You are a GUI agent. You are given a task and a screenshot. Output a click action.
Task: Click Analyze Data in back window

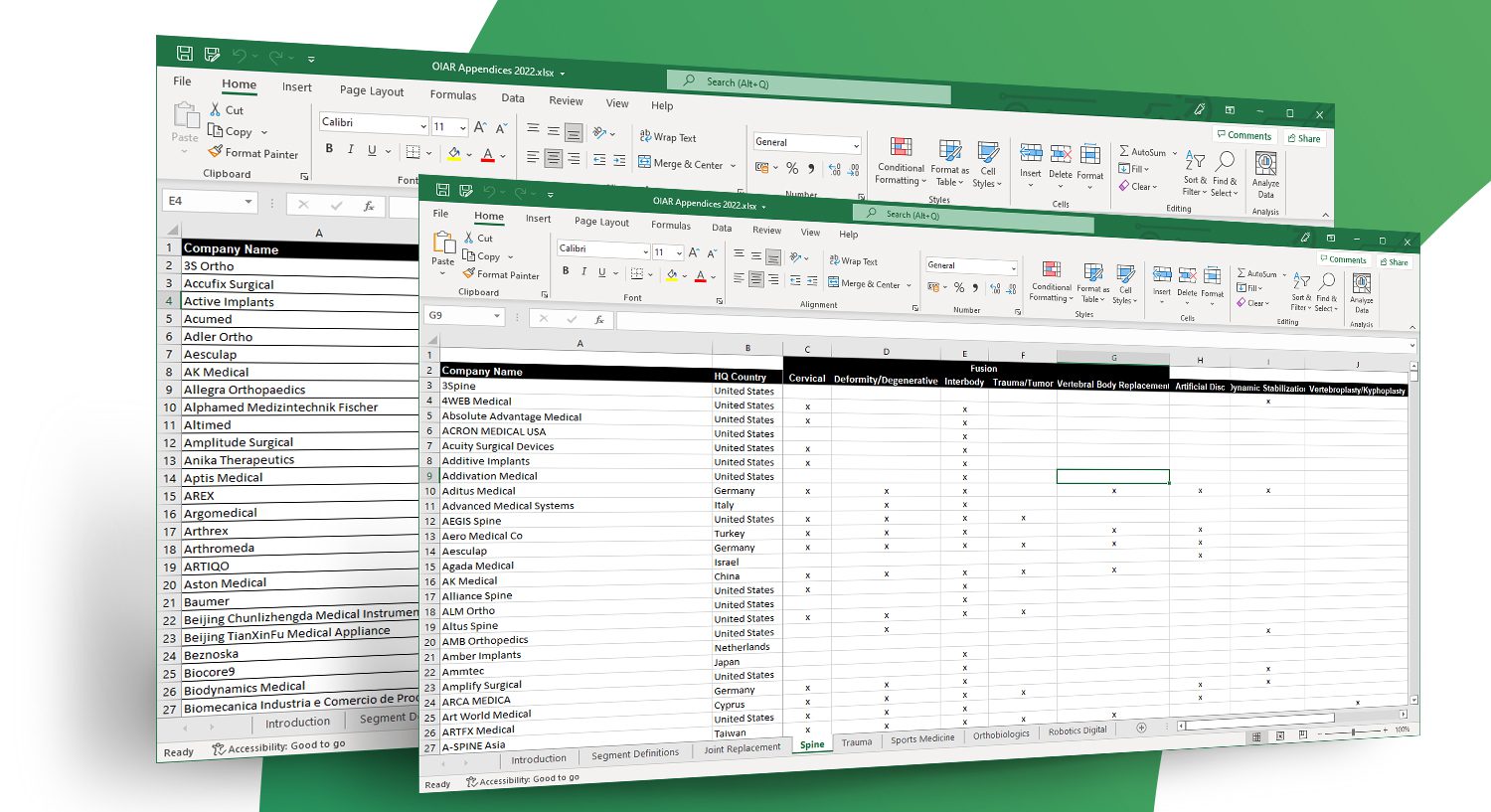tap(1265, 175)
